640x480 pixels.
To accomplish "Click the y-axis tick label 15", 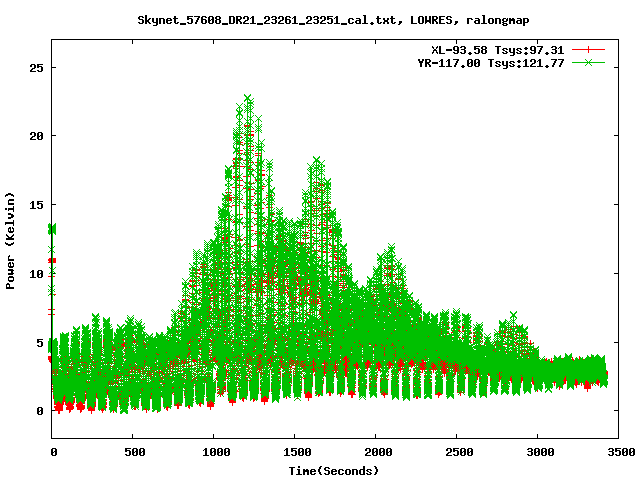I will pos(36,205).
